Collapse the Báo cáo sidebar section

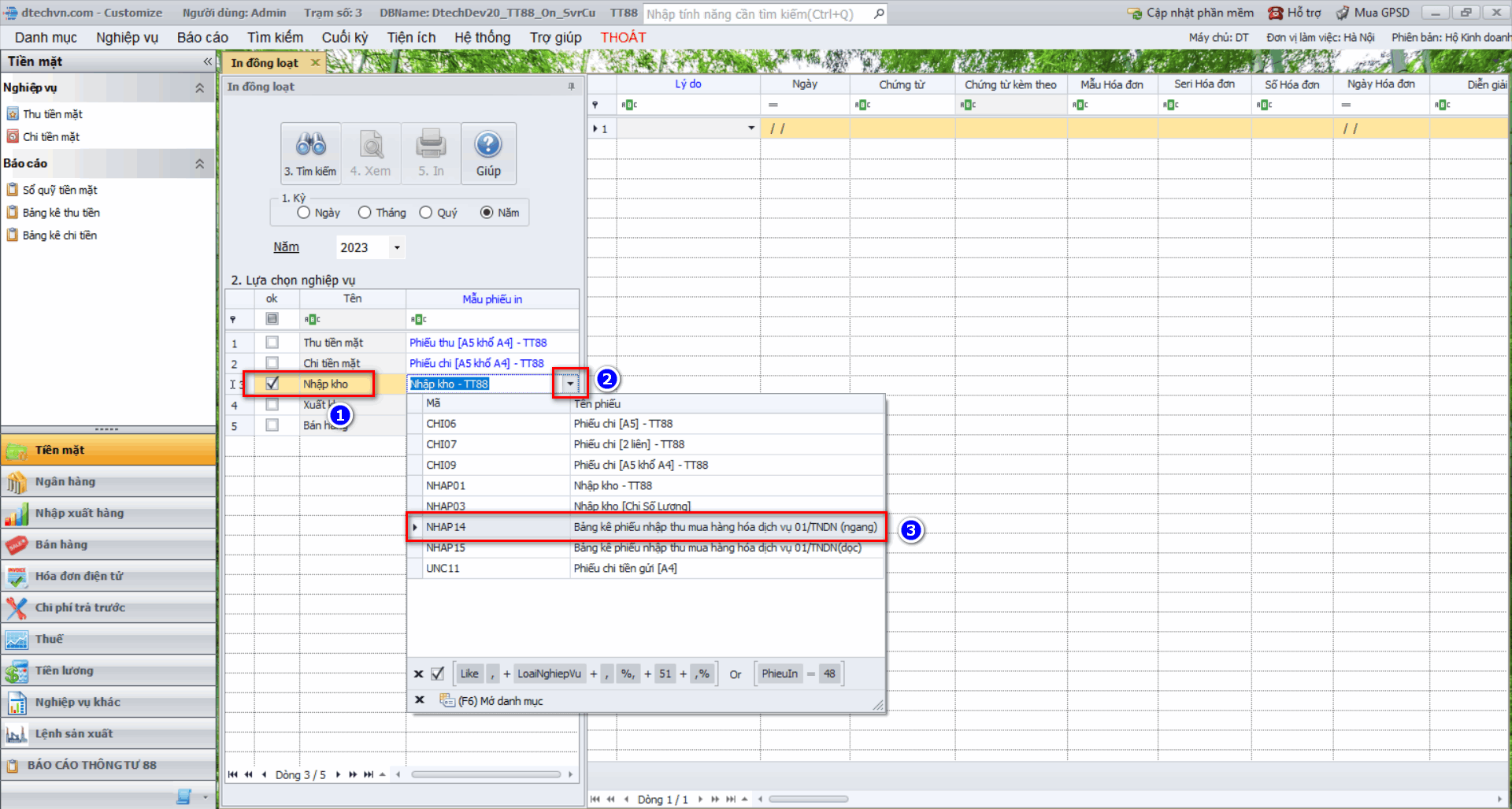[x=199, y=164]
